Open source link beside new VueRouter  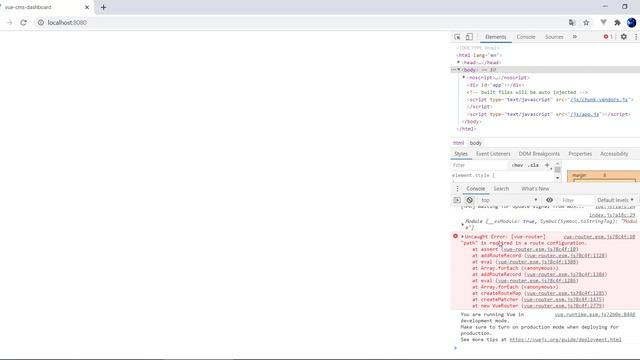pyautogui.click(x=562, y=306)
